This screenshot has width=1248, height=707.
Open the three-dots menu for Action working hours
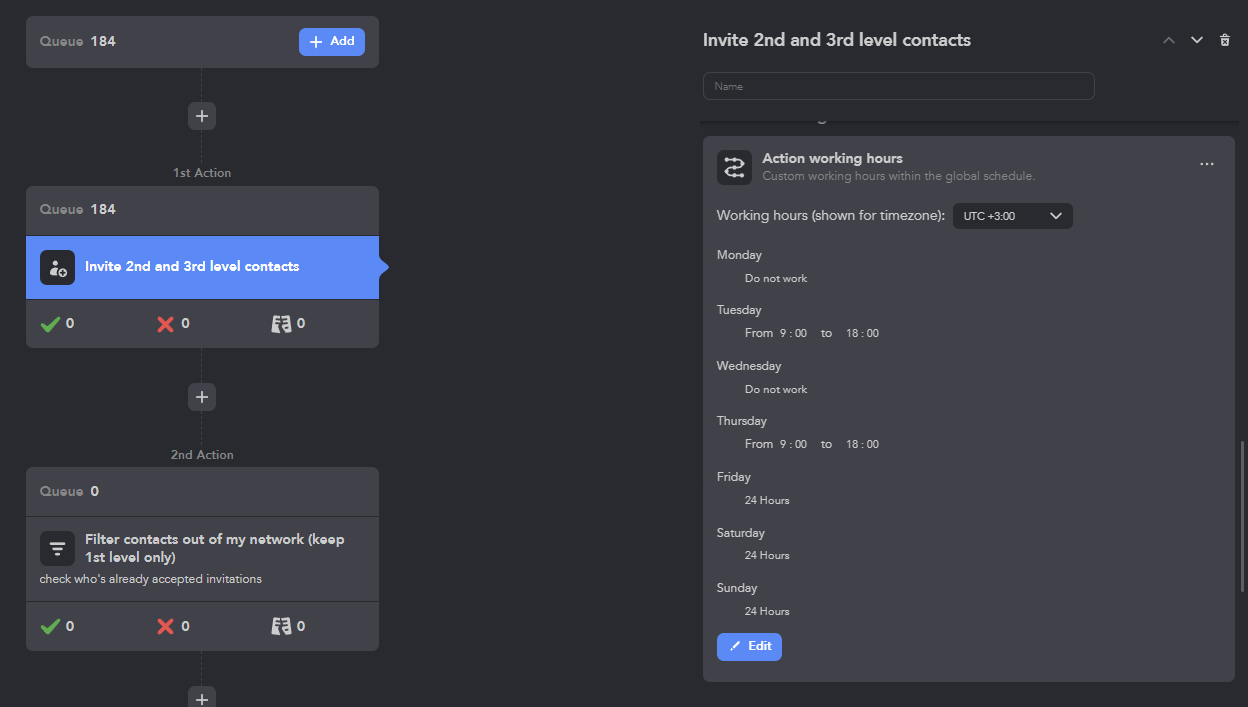pyautogui.click(x=1207, y=164)
